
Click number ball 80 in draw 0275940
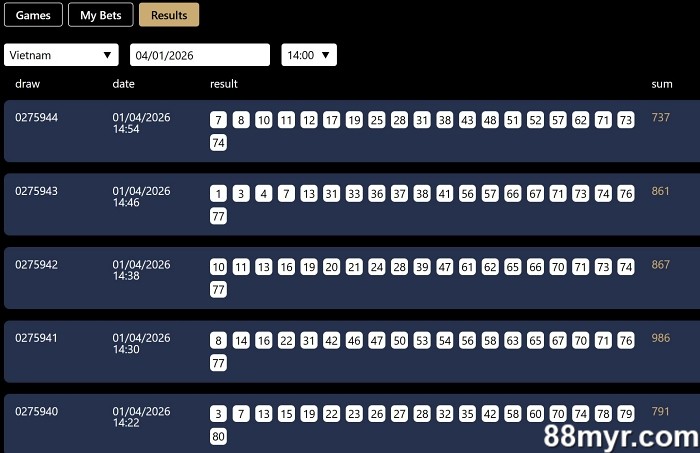pos(218,436)
